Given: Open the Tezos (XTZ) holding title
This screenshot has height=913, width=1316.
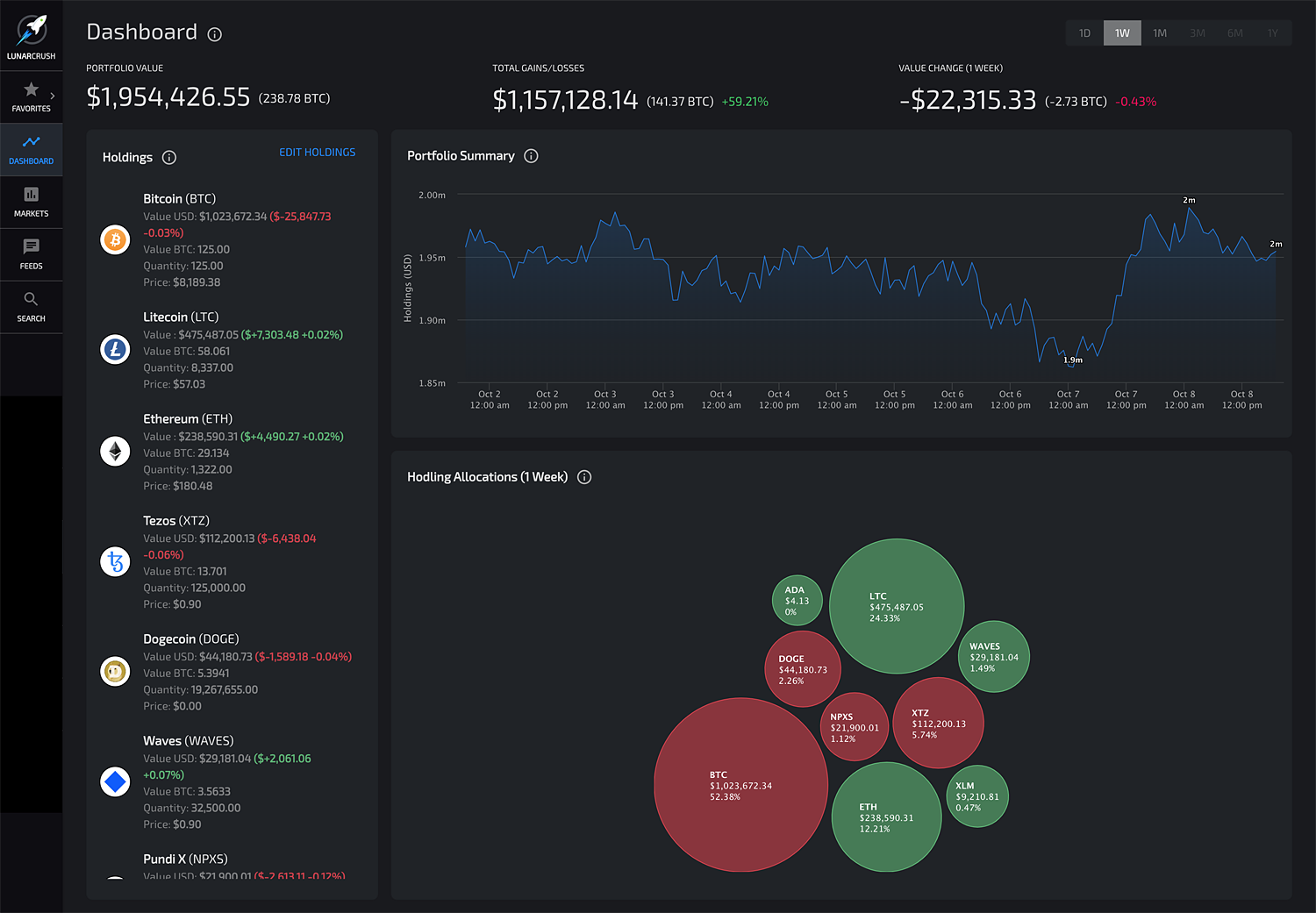Looking at the screenshot, I should [x=176, y=521].
